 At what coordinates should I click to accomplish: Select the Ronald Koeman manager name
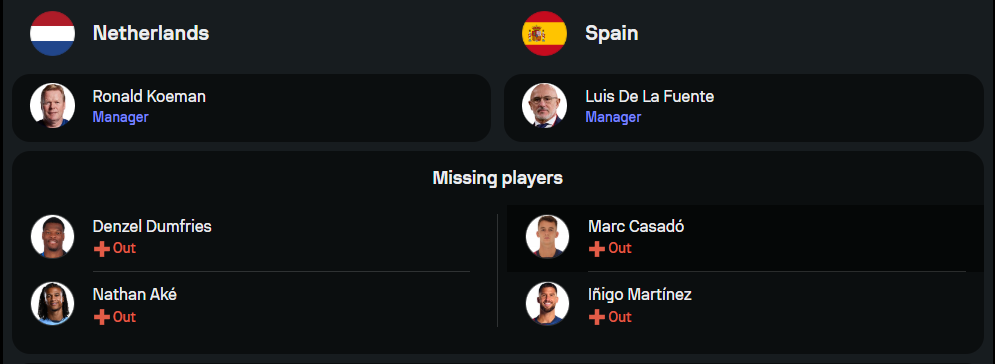coord(149,96)
